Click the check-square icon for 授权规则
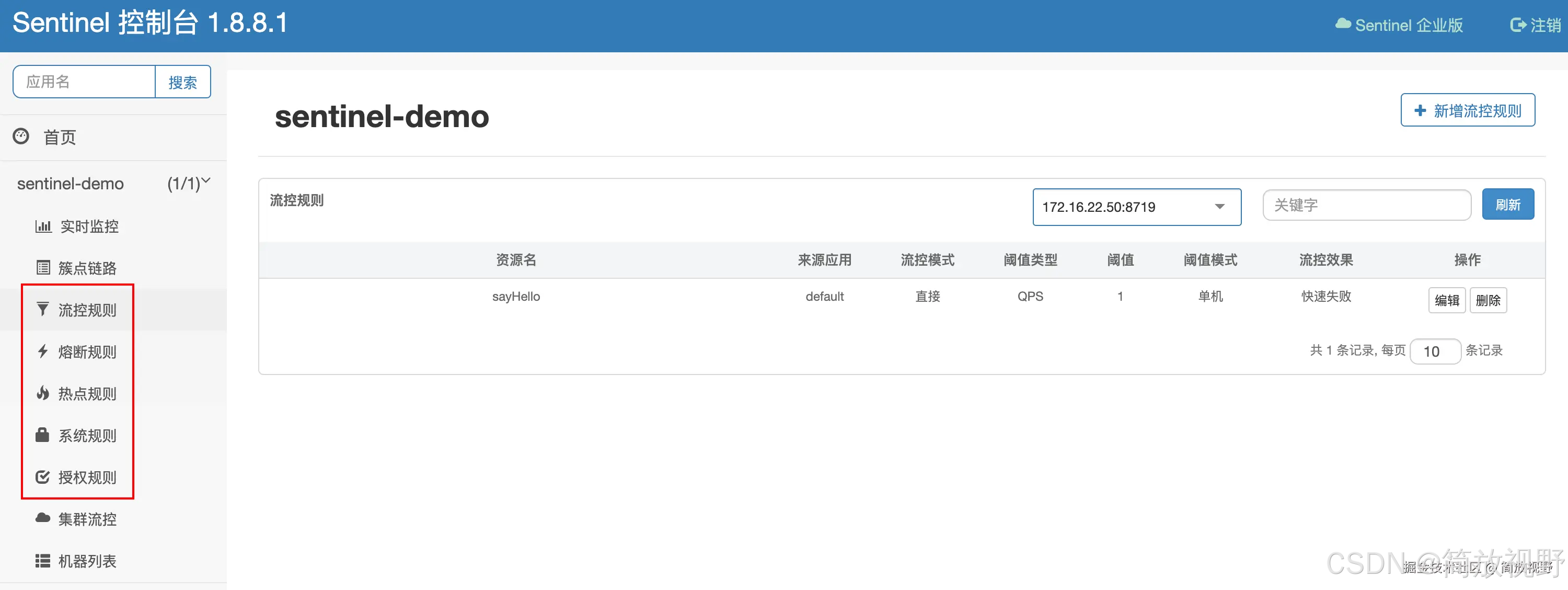The image size is (1568, 590). [x=43, y=476]
